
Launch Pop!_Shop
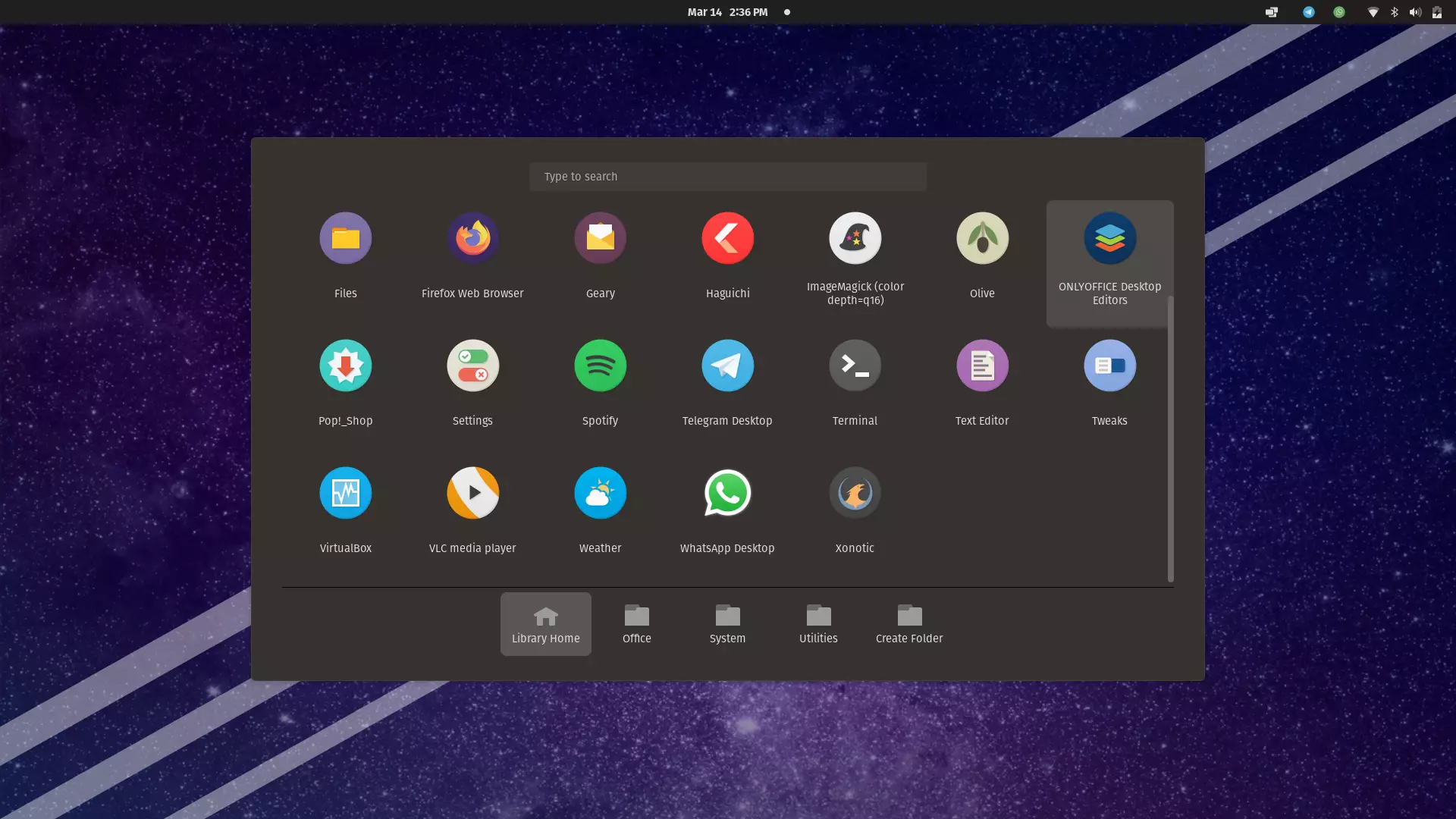(345, 366)
